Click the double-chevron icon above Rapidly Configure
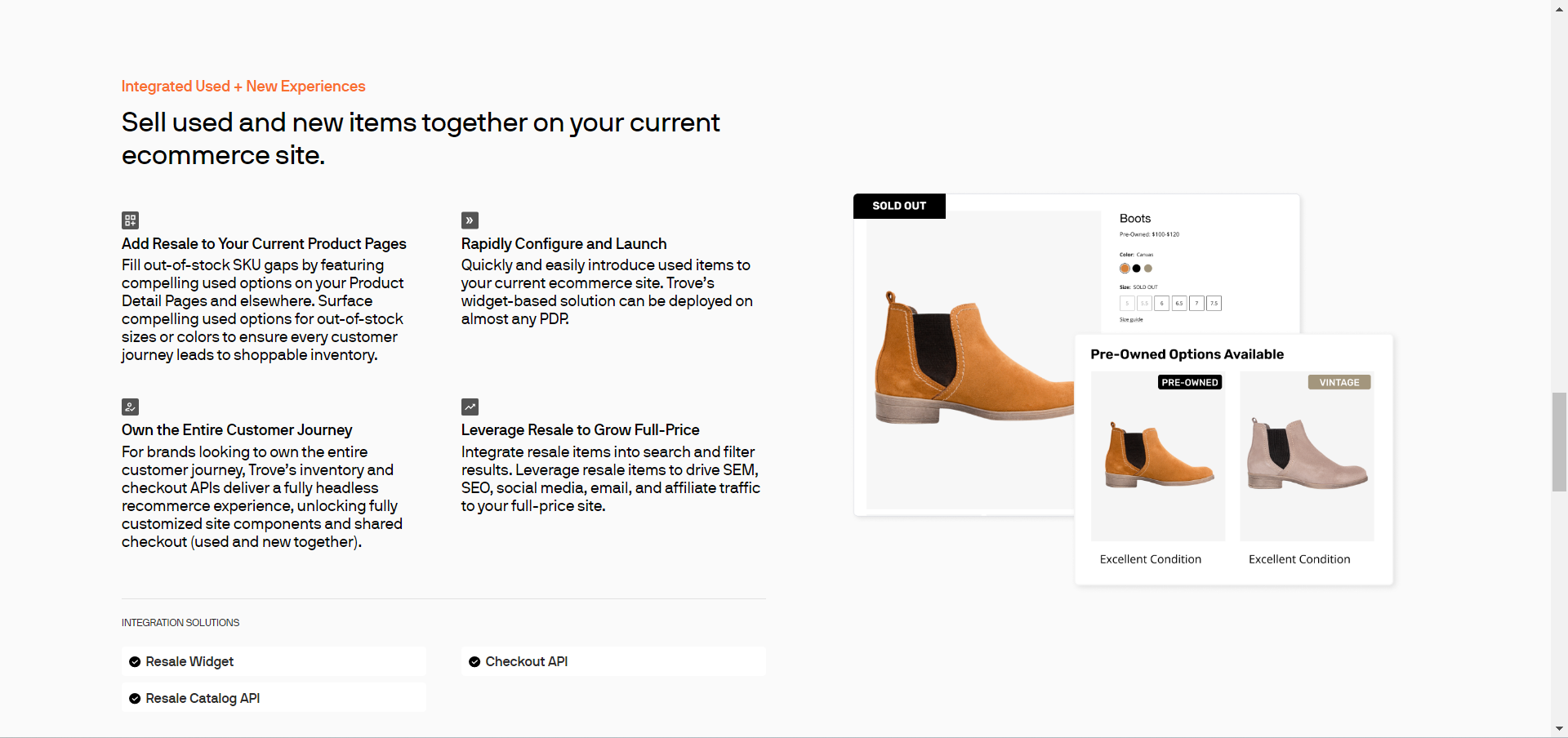The height and width of the screenshot is (738, 1568). pyautogui.click(x=470, y=220)
